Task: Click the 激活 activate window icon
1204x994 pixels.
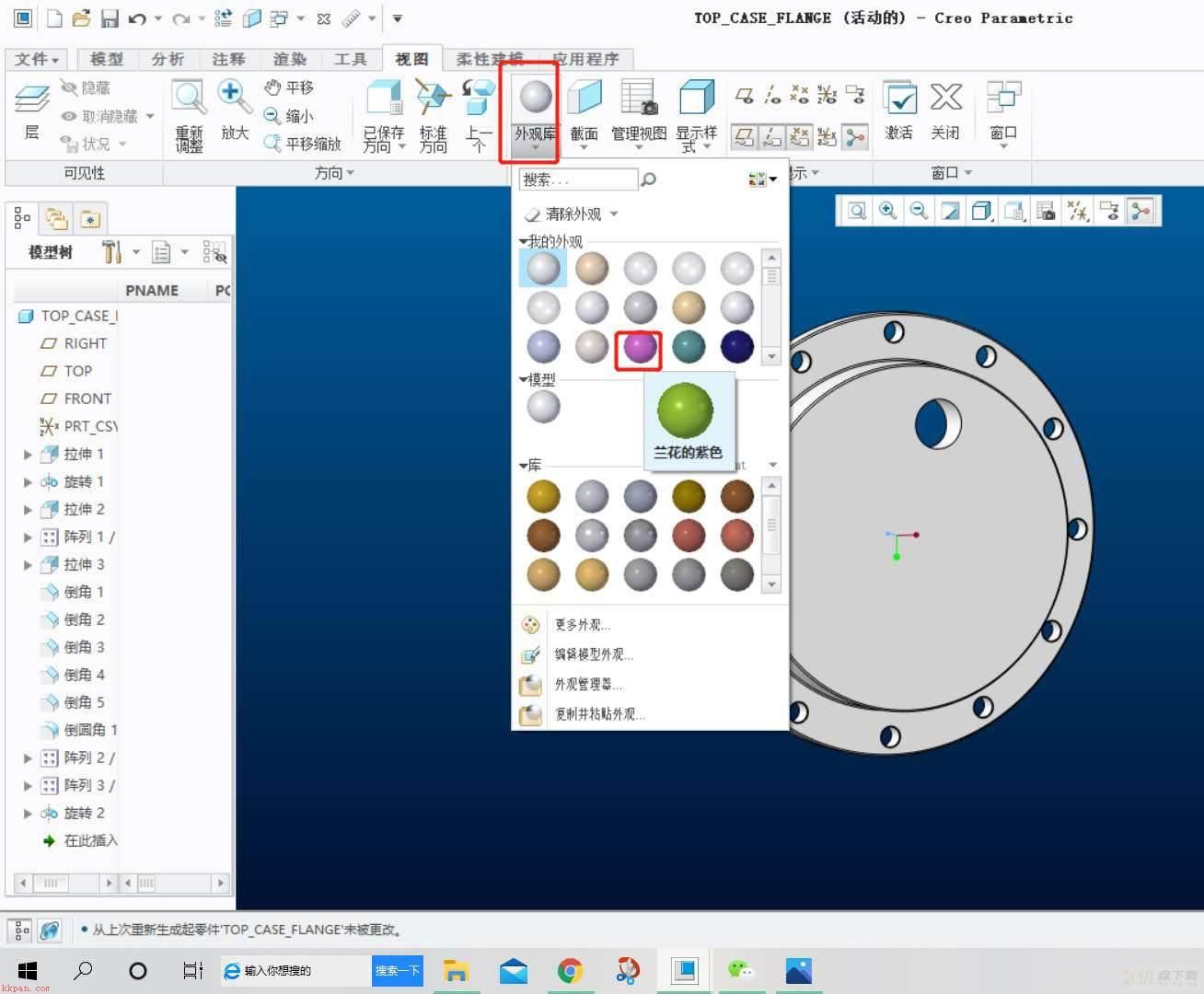Action: (898, 110)
